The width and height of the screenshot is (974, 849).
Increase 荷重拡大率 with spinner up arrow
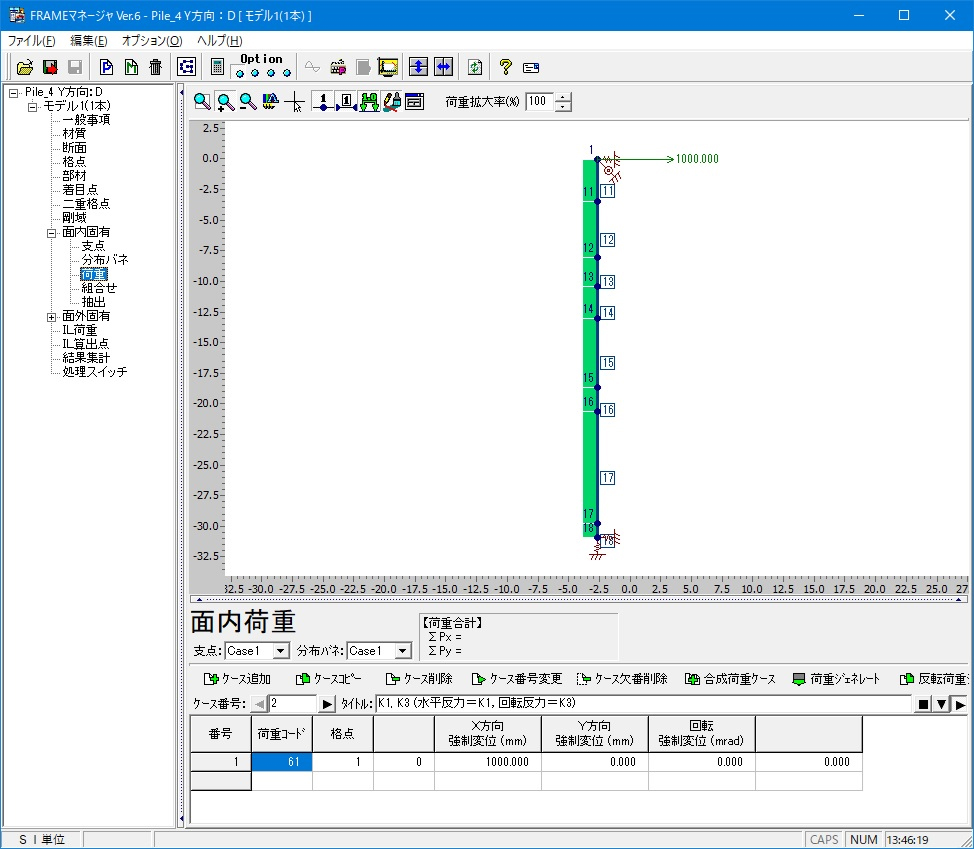coord(563,97)
